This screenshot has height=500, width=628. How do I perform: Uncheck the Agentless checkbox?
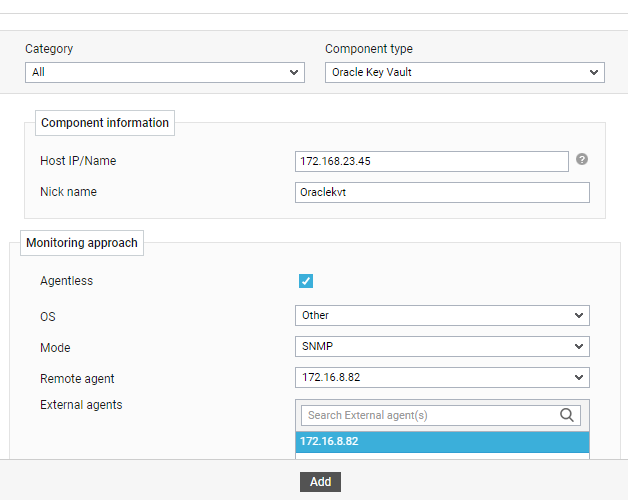pos(306,281)
